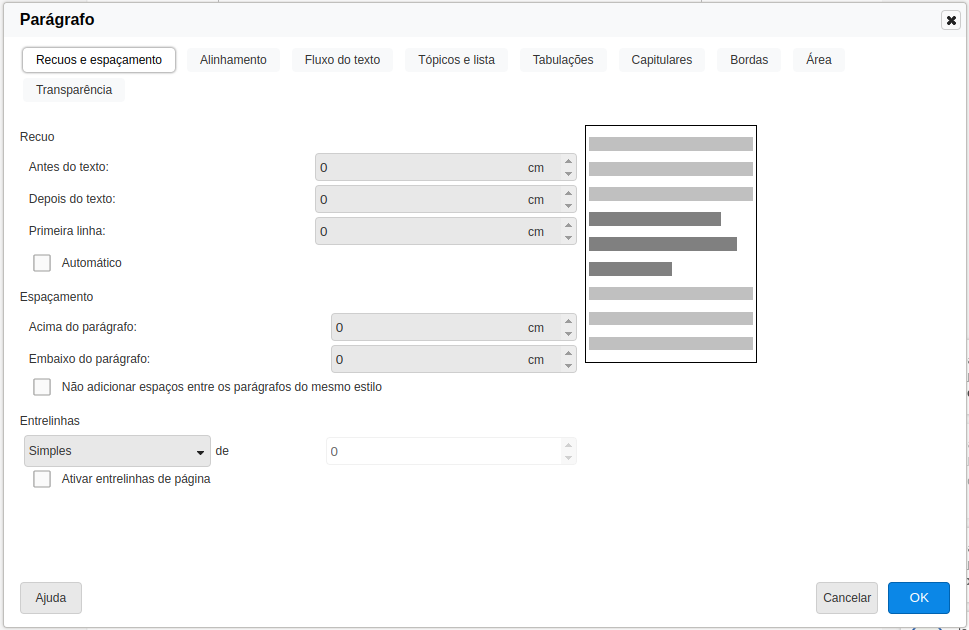This screenshot has width=969, height=630.
Task: Select the Bordas tab
Action: [x=749, y=60]
